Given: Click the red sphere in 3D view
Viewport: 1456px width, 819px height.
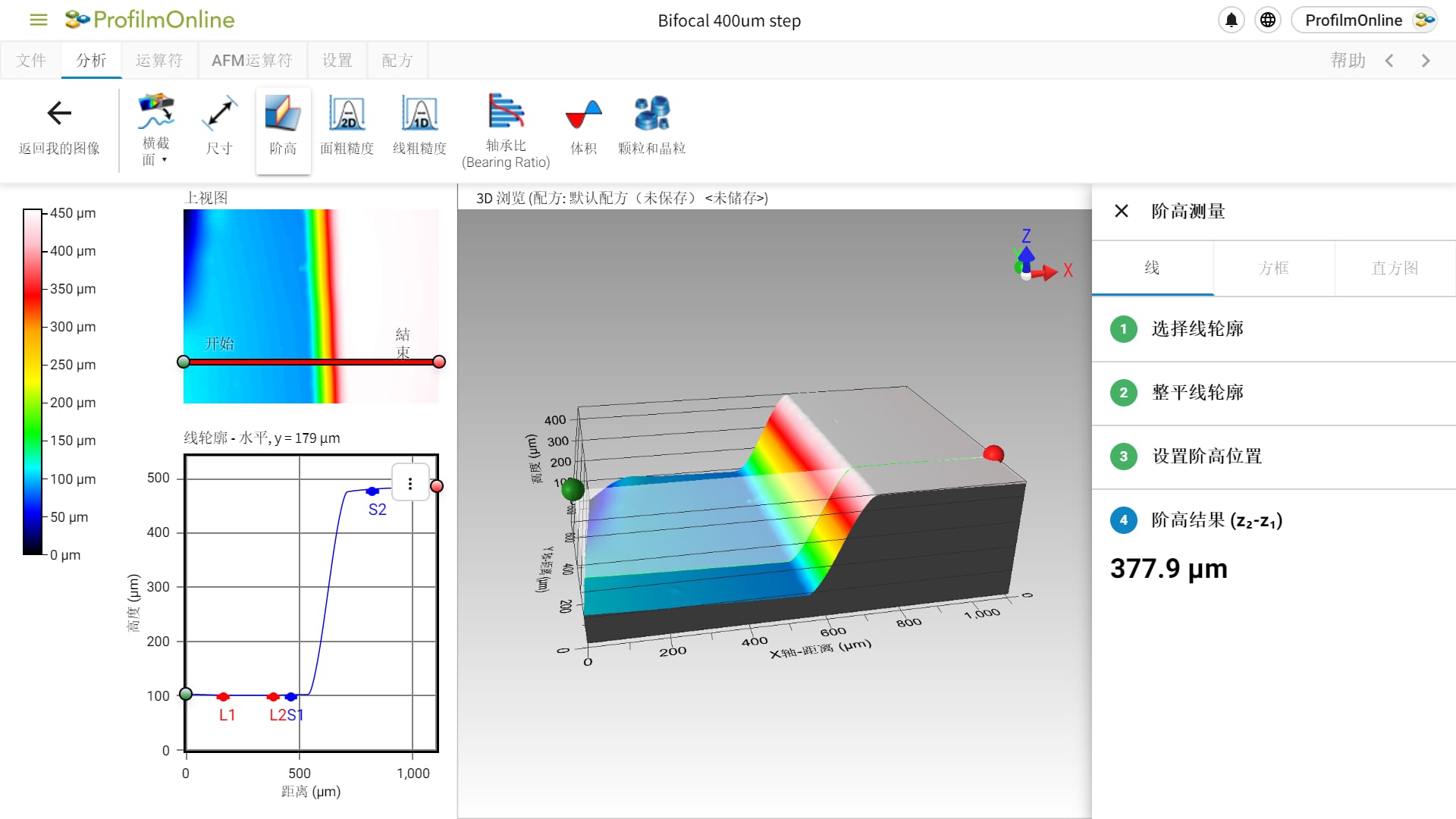Looking at the screenshot, I should (x=993, y=454).
